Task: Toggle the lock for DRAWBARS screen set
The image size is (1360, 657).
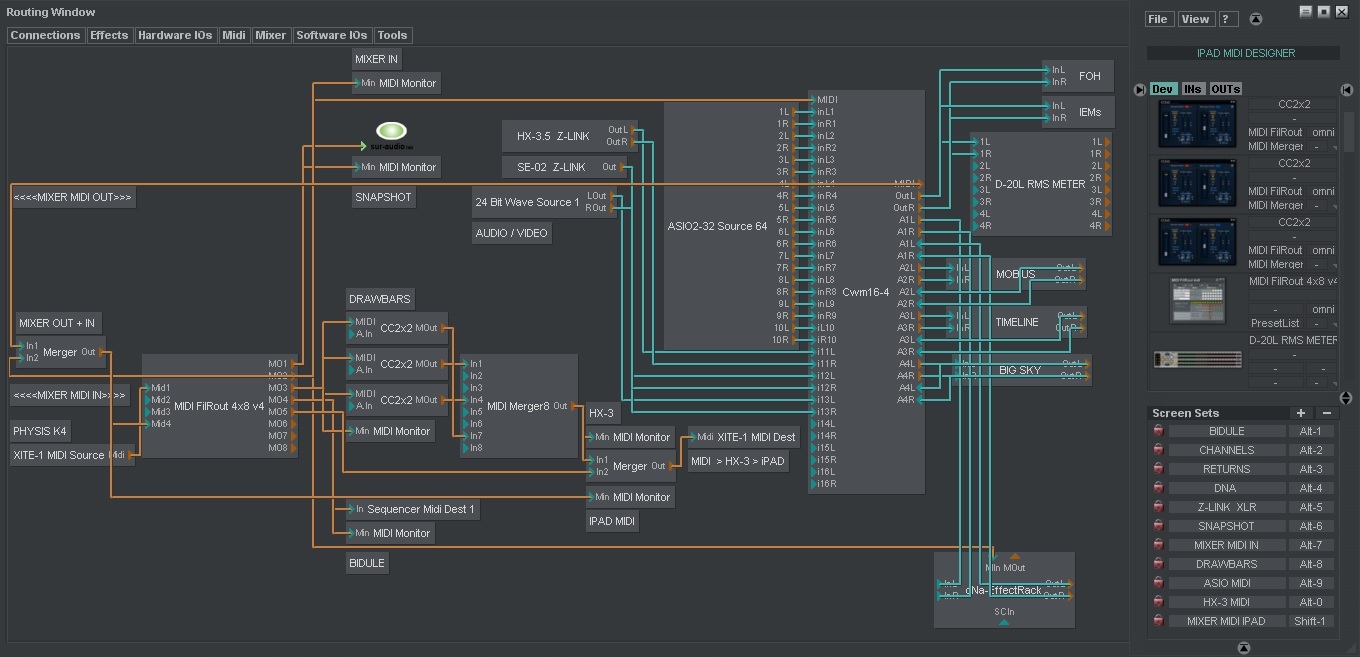Action: pyautogui.click(x=1158, y=564)
